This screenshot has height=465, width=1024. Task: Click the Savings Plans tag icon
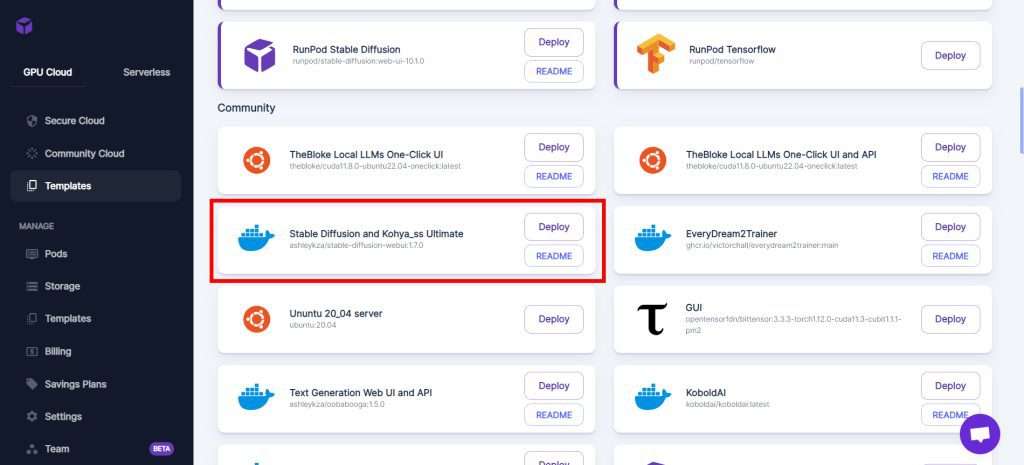(32, 384)
